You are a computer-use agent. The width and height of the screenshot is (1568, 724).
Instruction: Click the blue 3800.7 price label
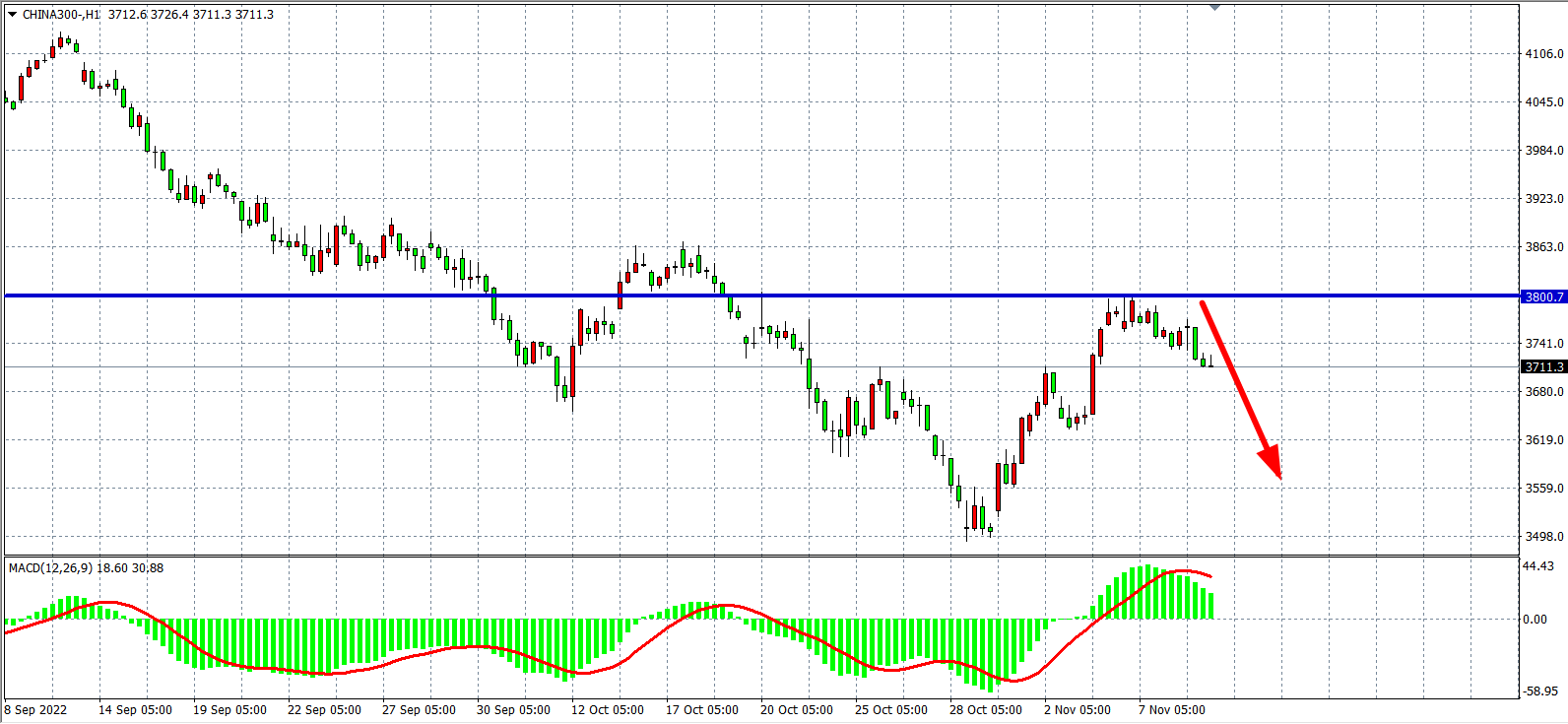point(1542,296)
